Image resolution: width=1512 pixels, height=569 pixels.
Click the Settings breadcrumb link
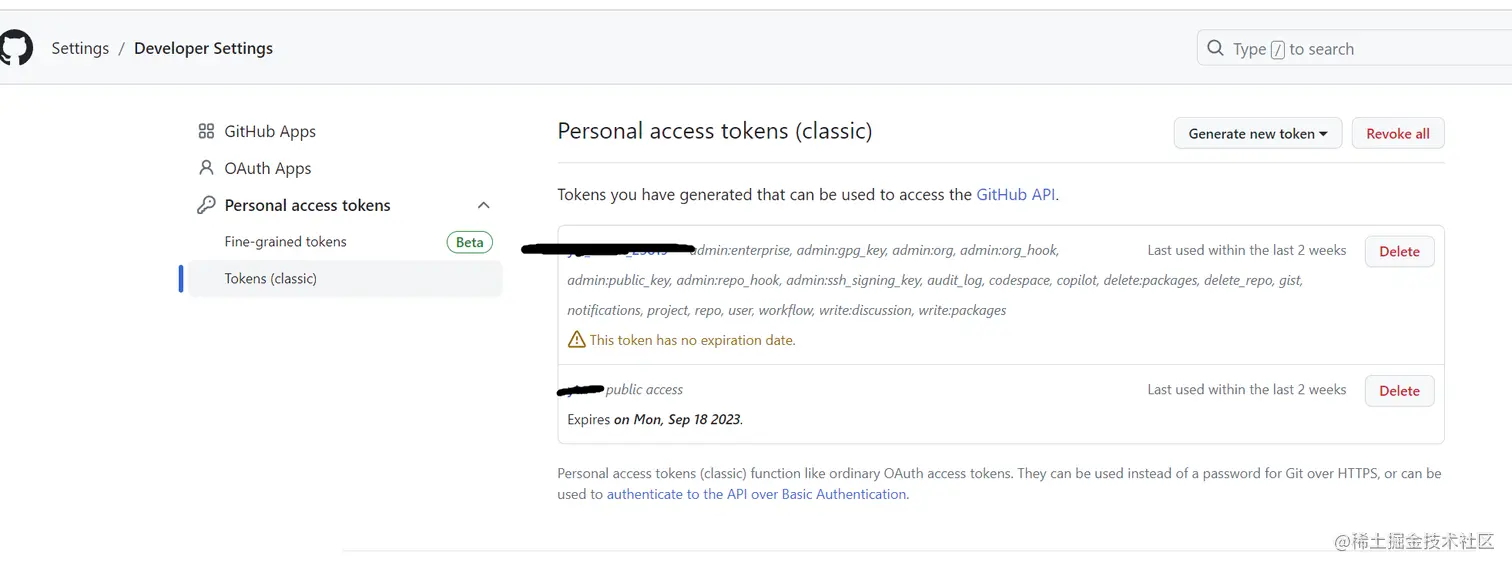pyautogui.click(x=80, y=48)
